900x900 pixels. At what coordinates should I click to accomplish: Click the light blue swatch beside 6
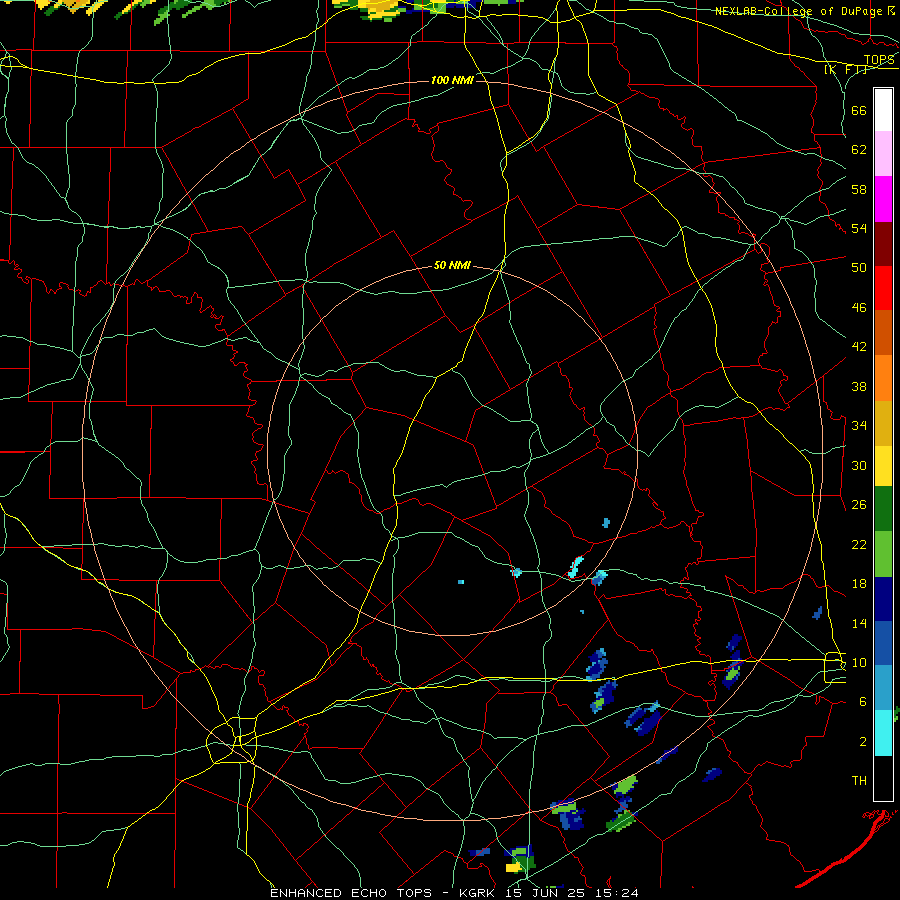[x=883, y=687]
